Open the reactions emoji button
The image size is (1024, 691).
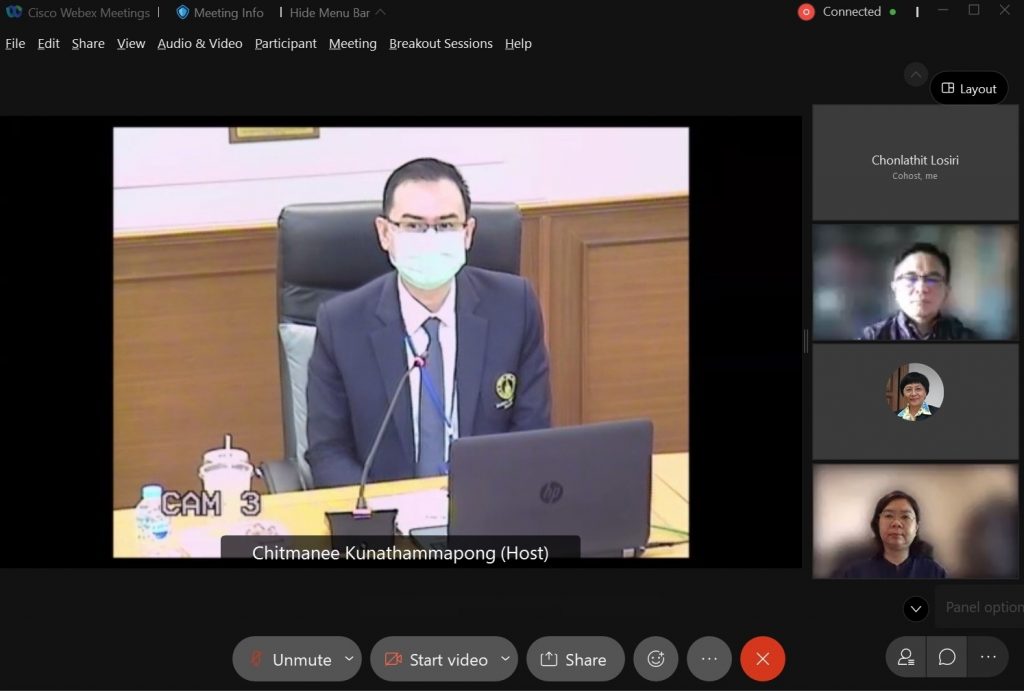[x=656, y=659]
